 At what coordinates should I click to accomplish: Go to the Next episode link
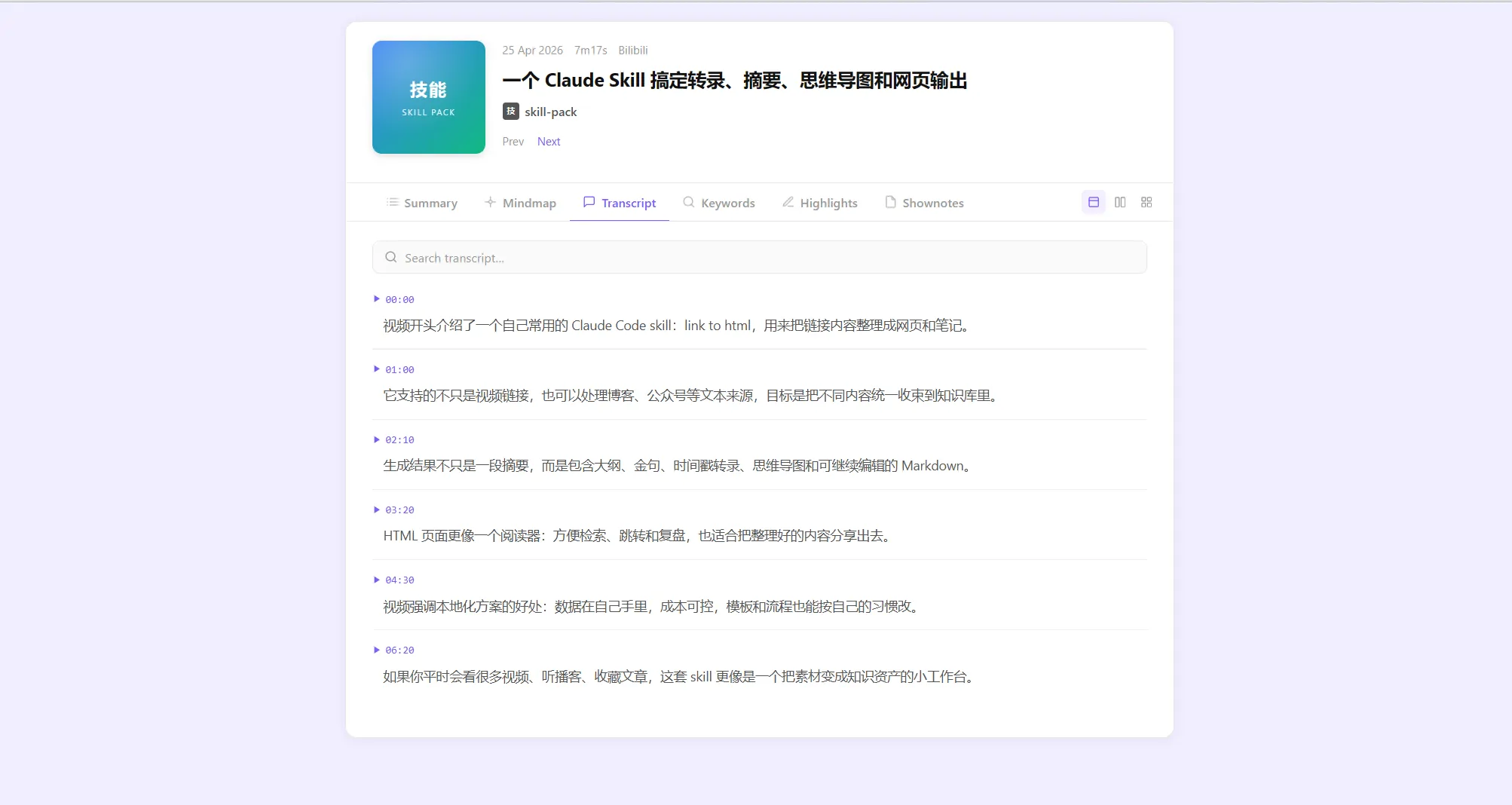[549, 142]
